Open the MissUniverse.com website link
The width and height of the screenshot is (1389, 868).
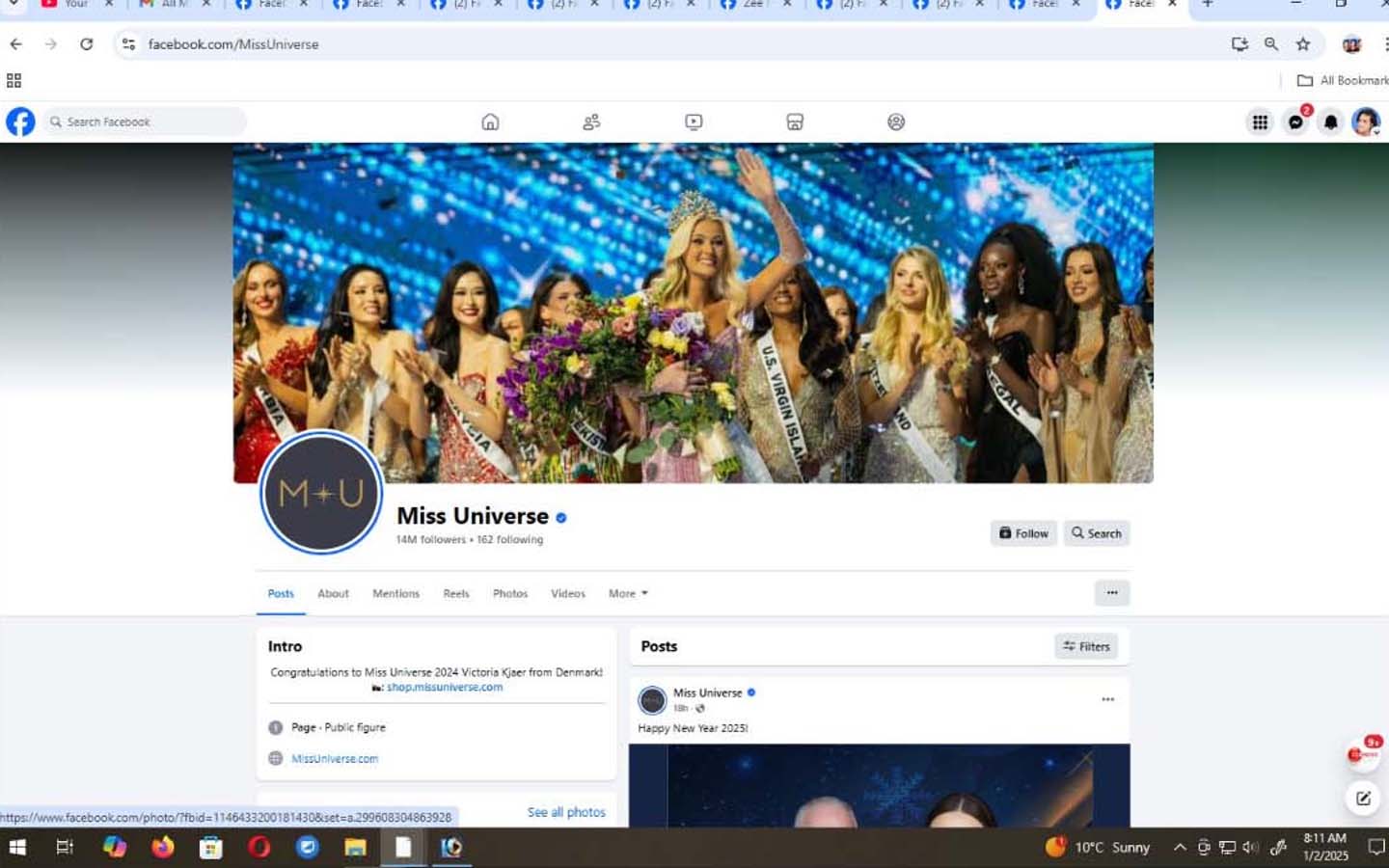[335, 759]
